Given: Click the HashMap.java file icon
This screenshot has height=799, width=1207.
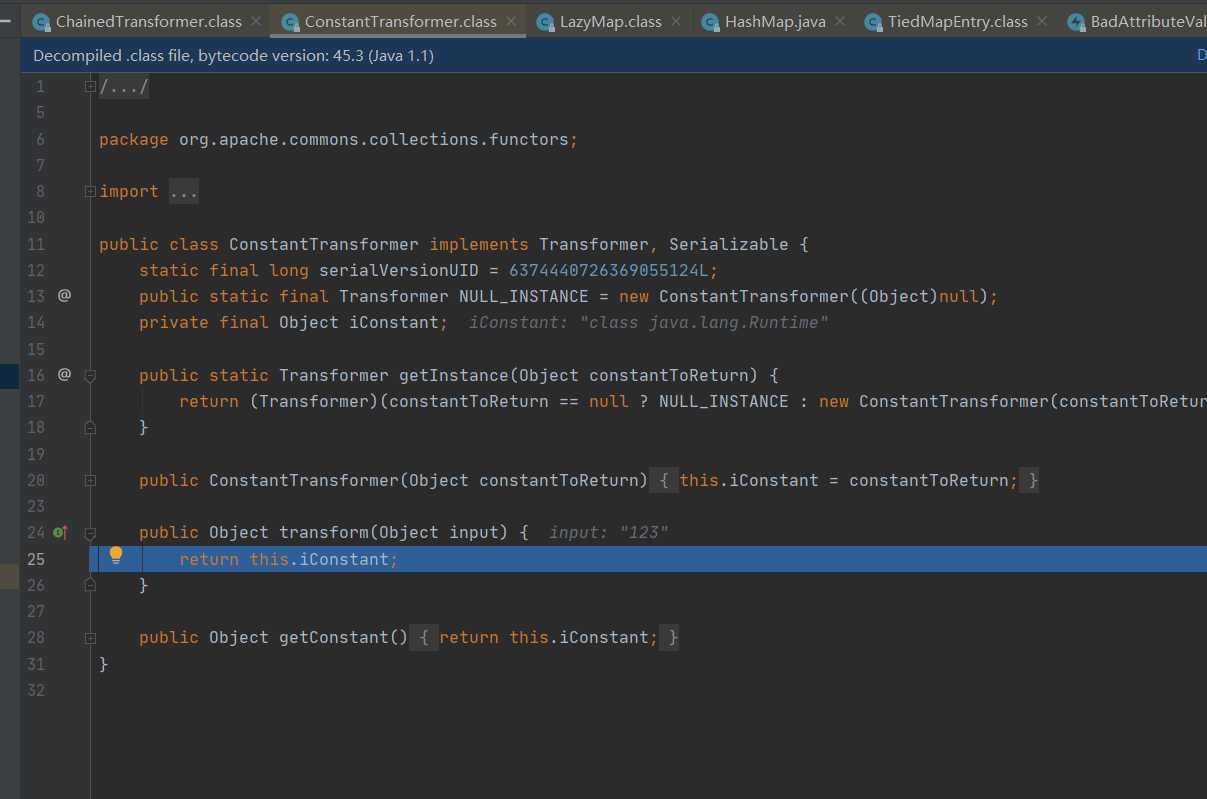Looking at the screenshot, I should pyautogui.click(x=710, y=22).
